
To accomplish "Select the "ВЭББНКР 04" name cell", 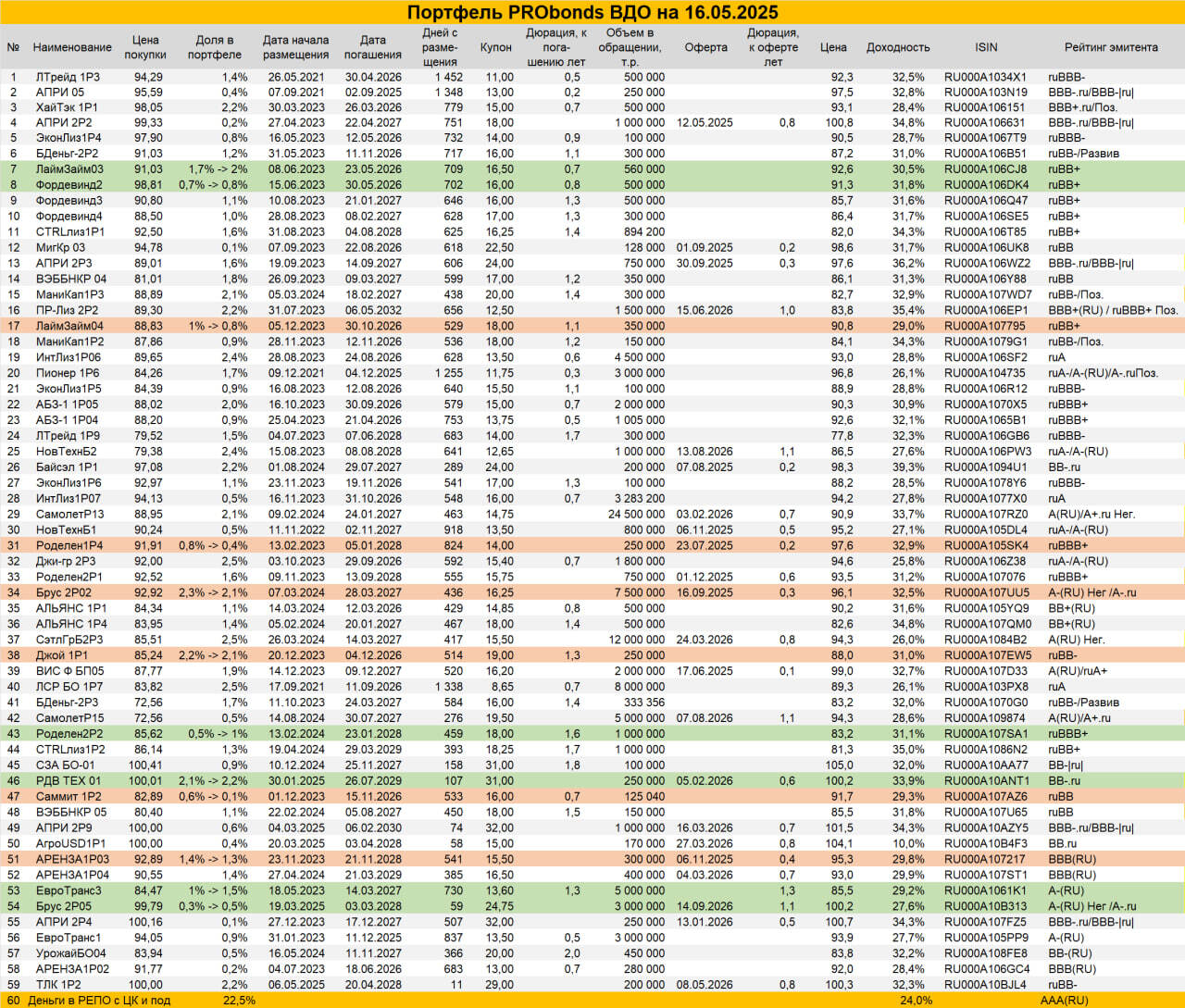I will (71, 279).
